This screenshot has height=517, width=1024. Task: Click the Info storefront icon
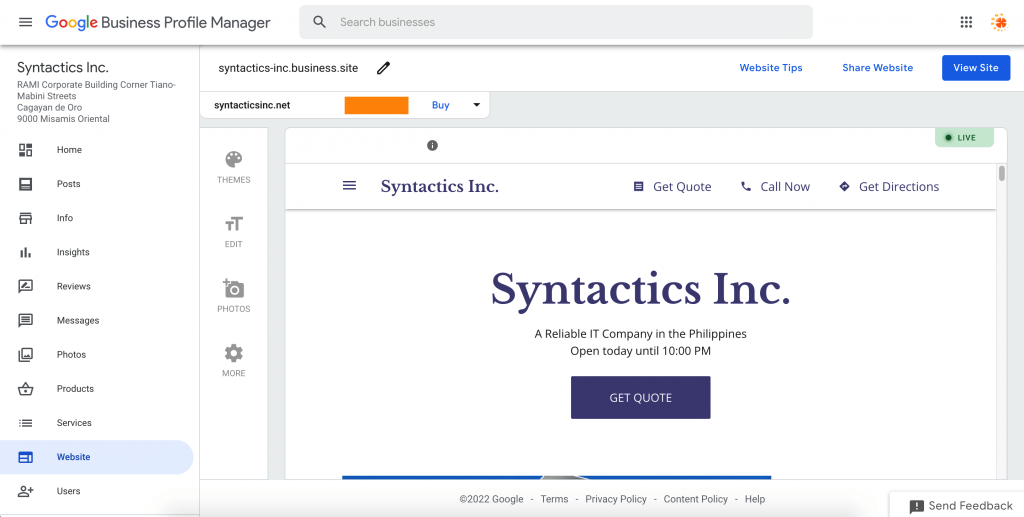(25, 218)
